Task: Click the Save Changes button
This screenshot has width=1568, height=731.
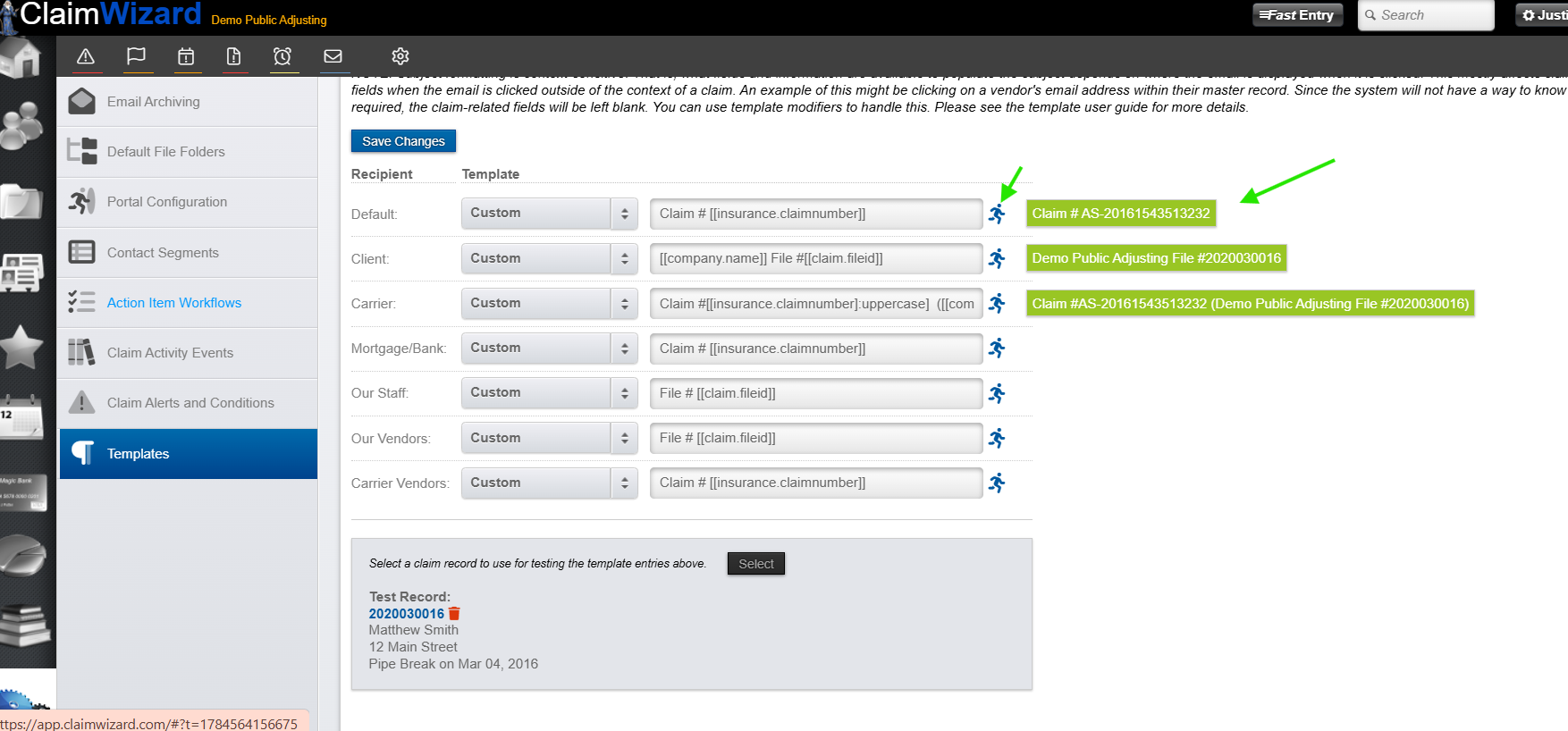Action: point(403,141)
